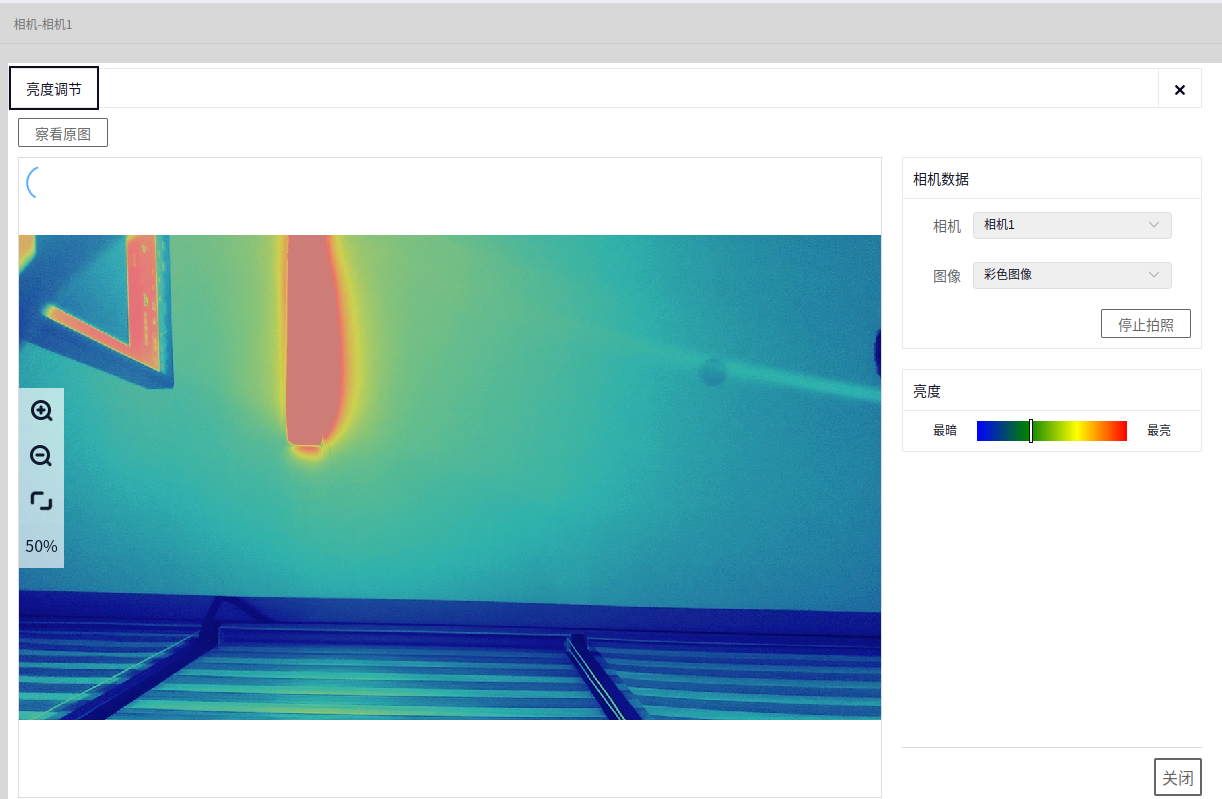Zoom out of the camera image
The image size is (1222, 799).
[x=41, y=456]
